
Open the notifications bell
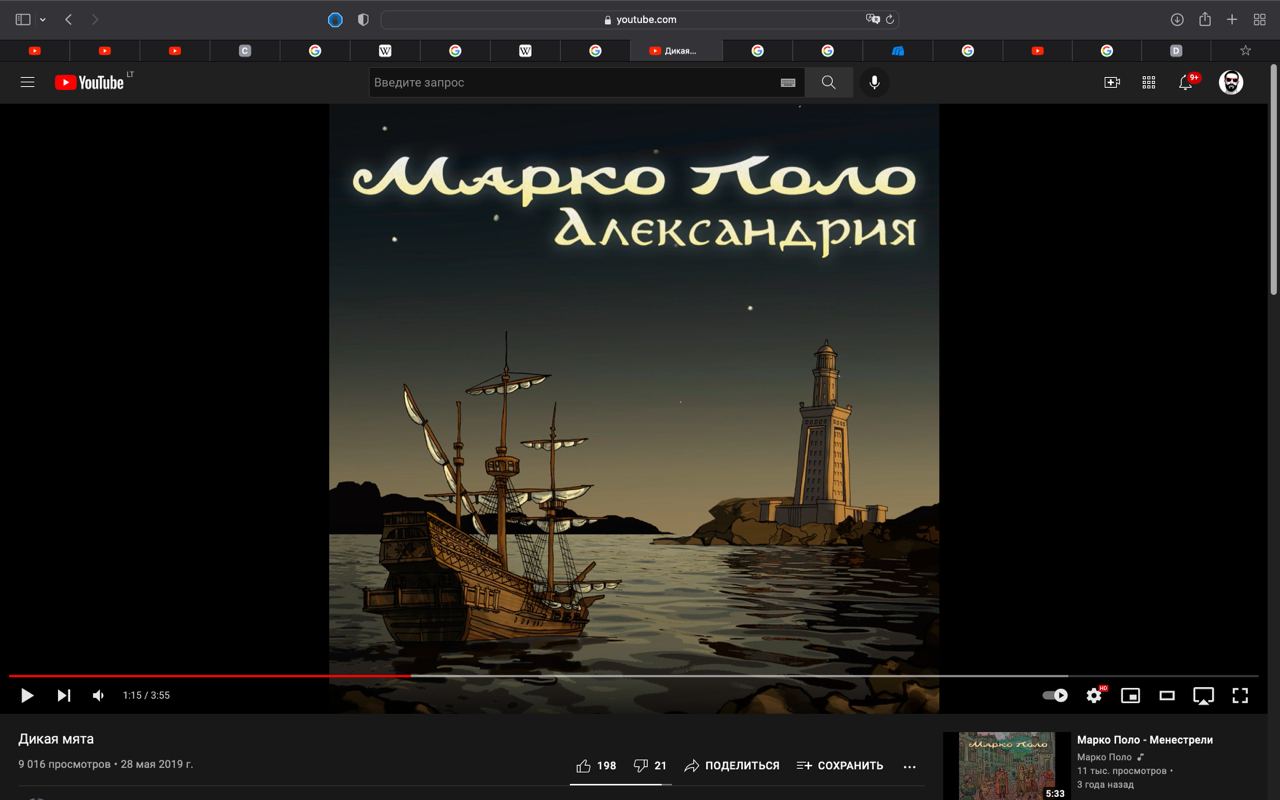click(x=1186, y=82)
